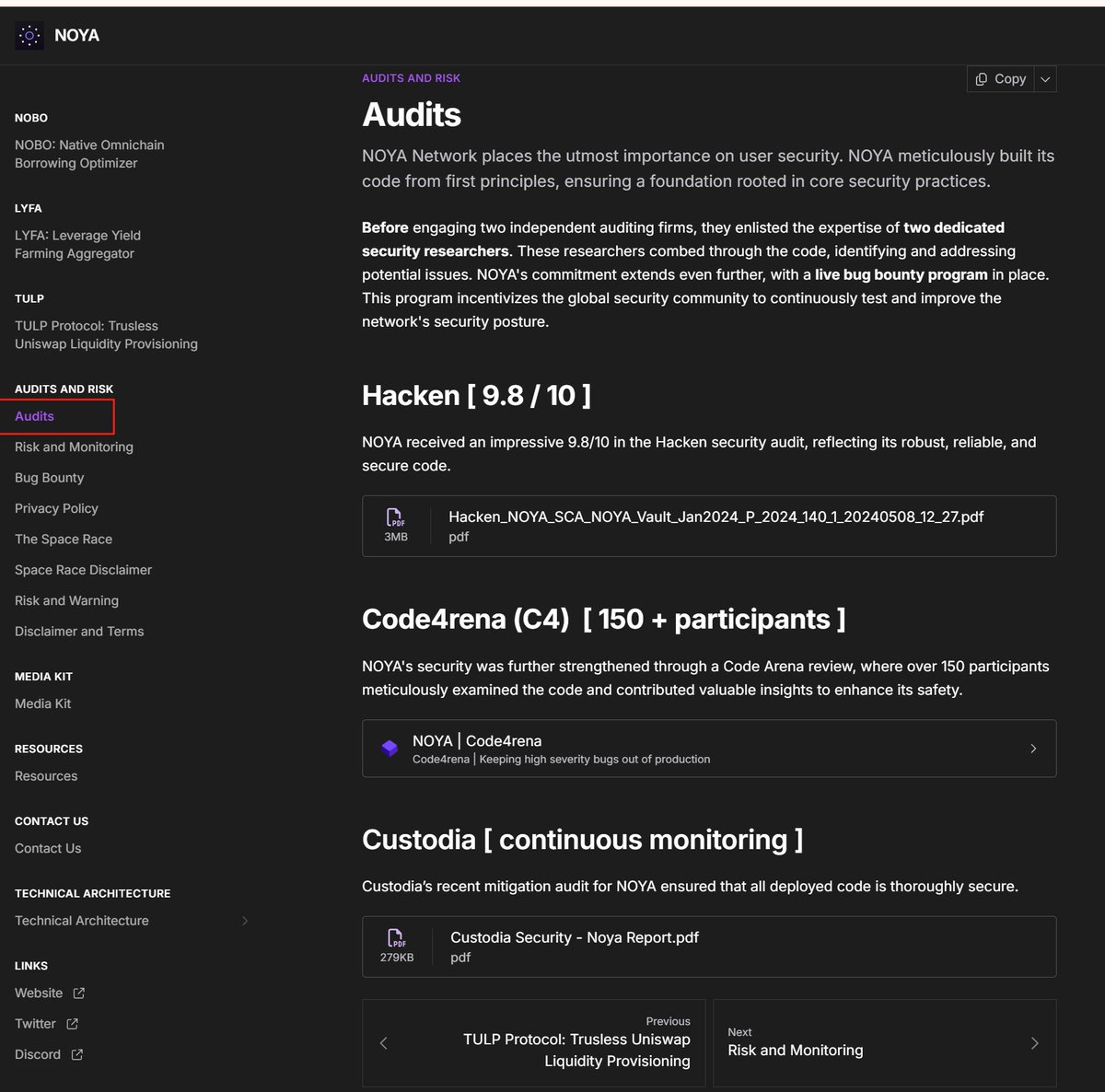Click the TECHNICAL ARCHITECTURE sidebar section heading

[92, 894]
